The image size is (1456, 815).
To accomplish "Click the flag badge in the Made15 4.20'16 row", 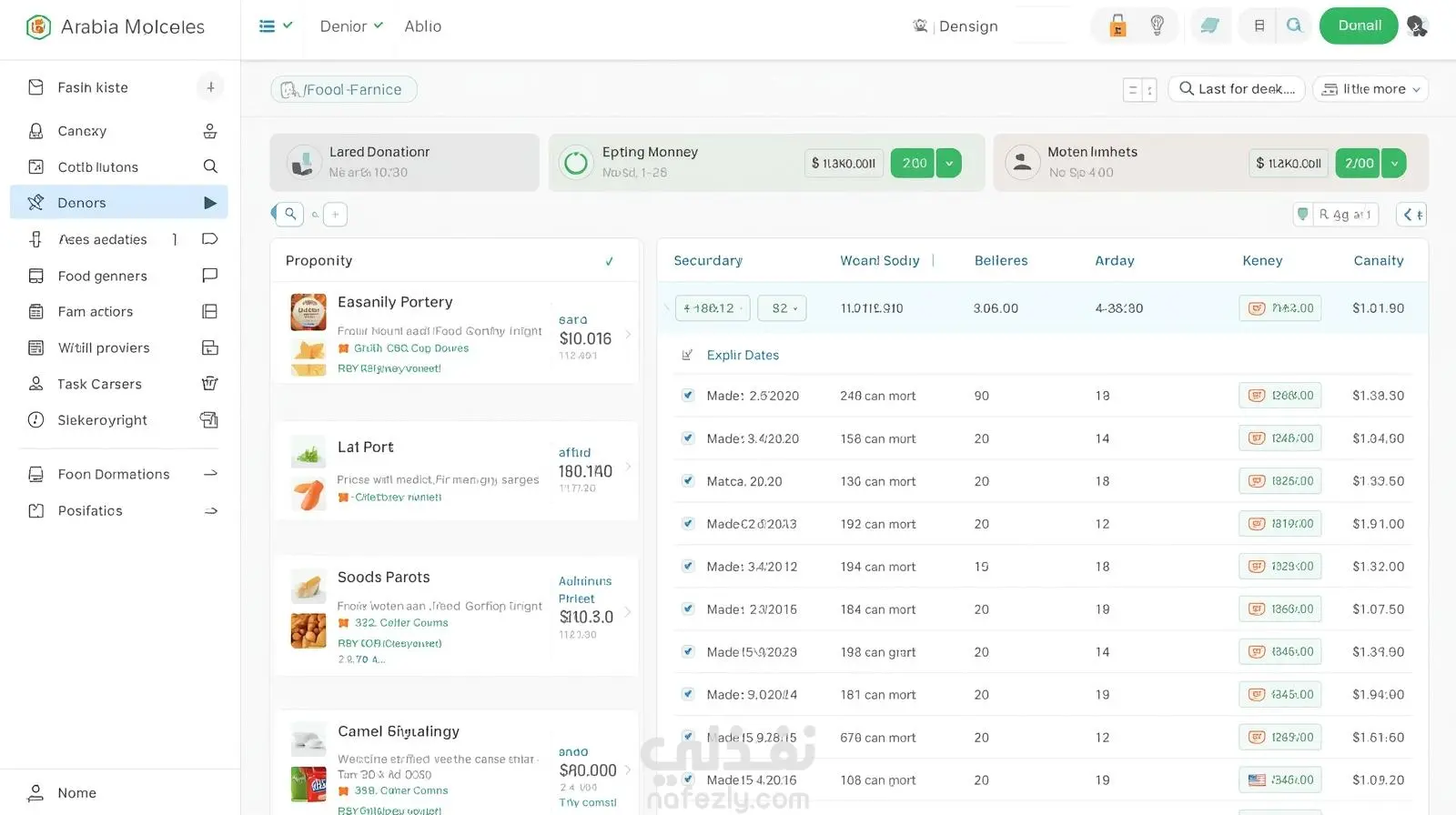I will click(x=1279, y=780).
